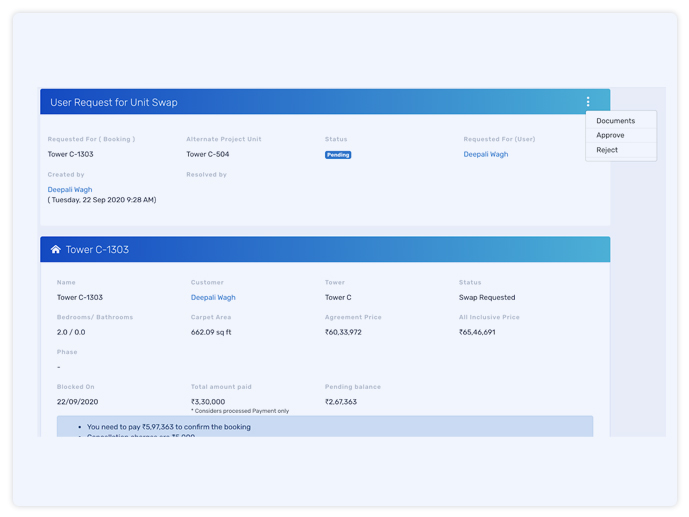Click the ₹60,33,972 agreement price
689x517 pixels.
[343, 332]
